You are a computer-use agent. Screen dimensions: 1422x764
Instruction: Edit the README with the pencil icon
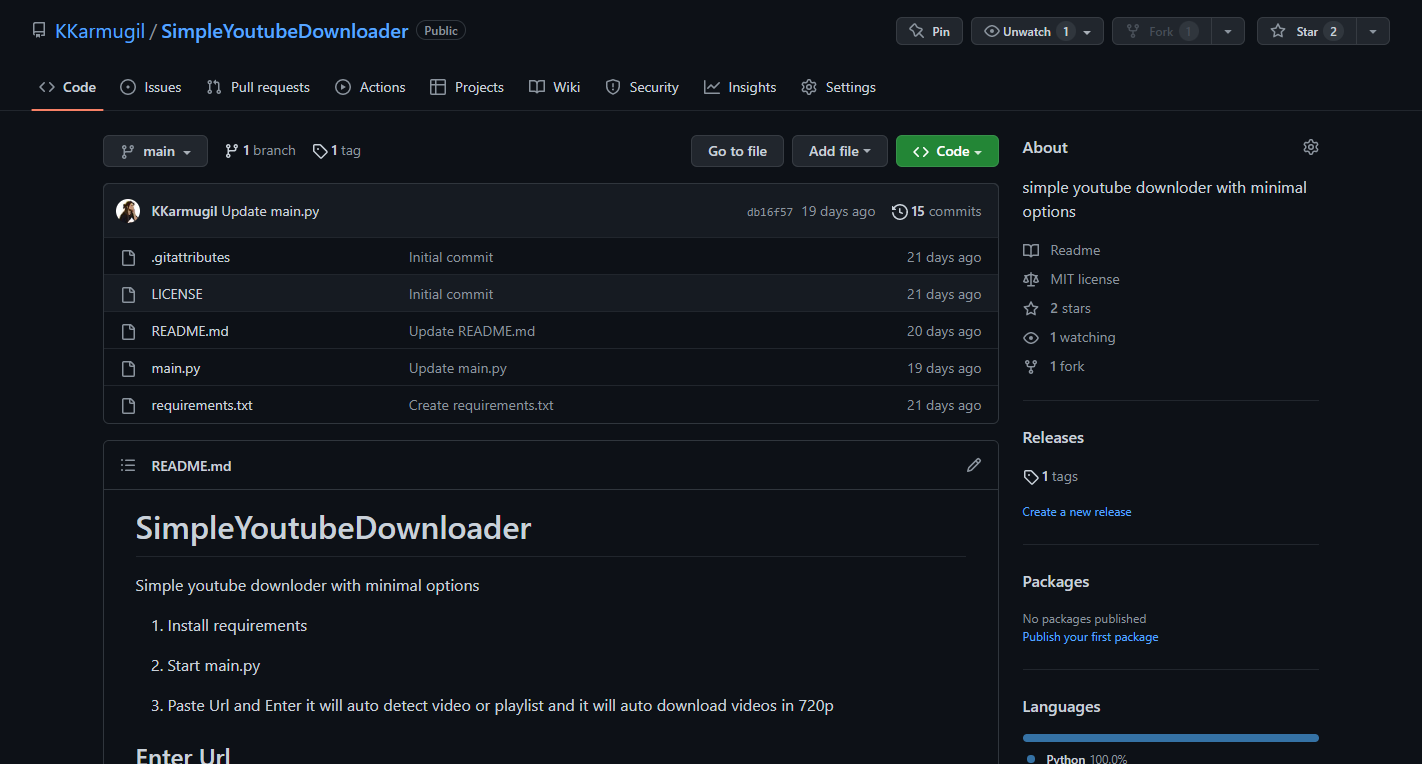tap(974, 465)
